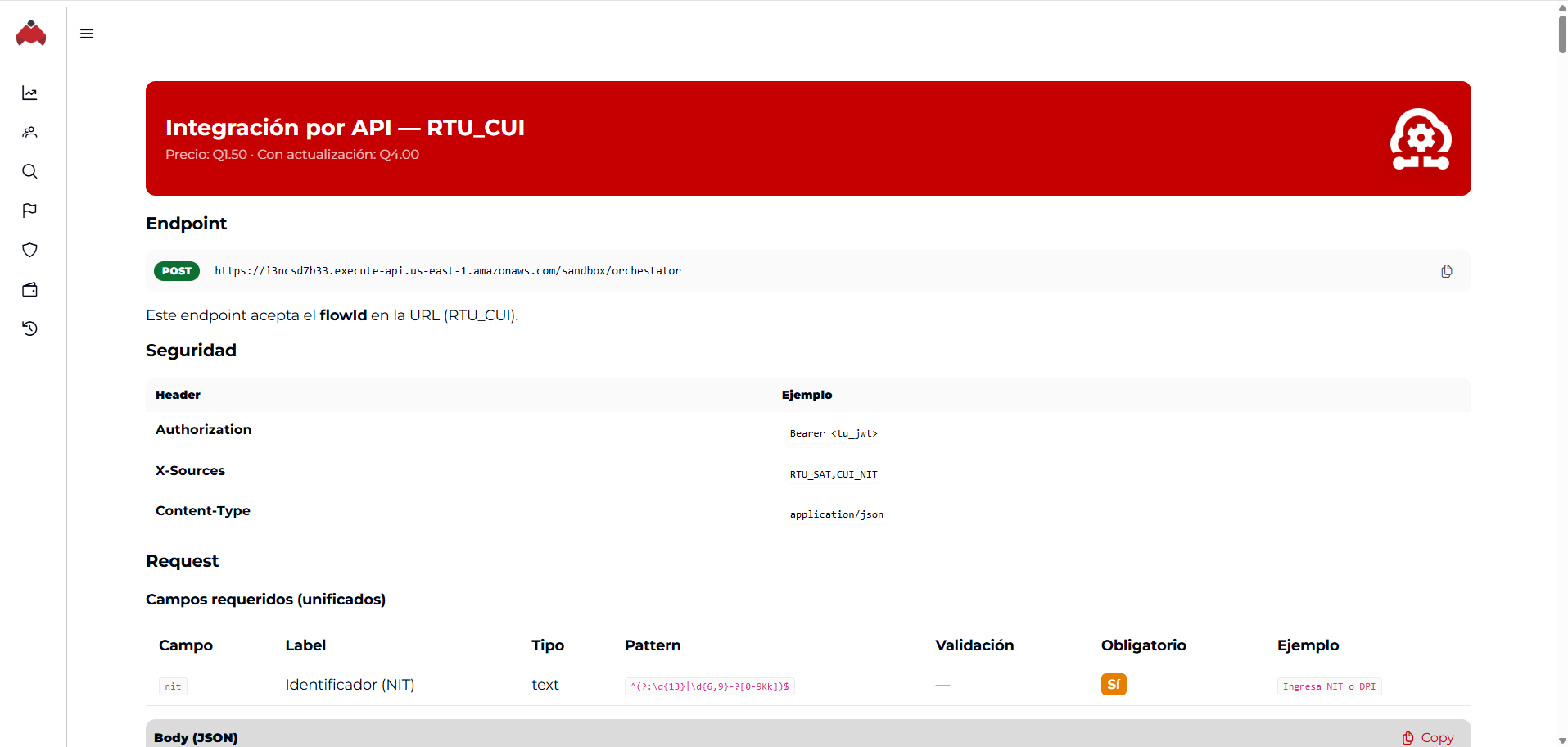This screenshot has width=1568, height=747.
Task: Open the hamburger navigation menu
Action: coord(87,34)
